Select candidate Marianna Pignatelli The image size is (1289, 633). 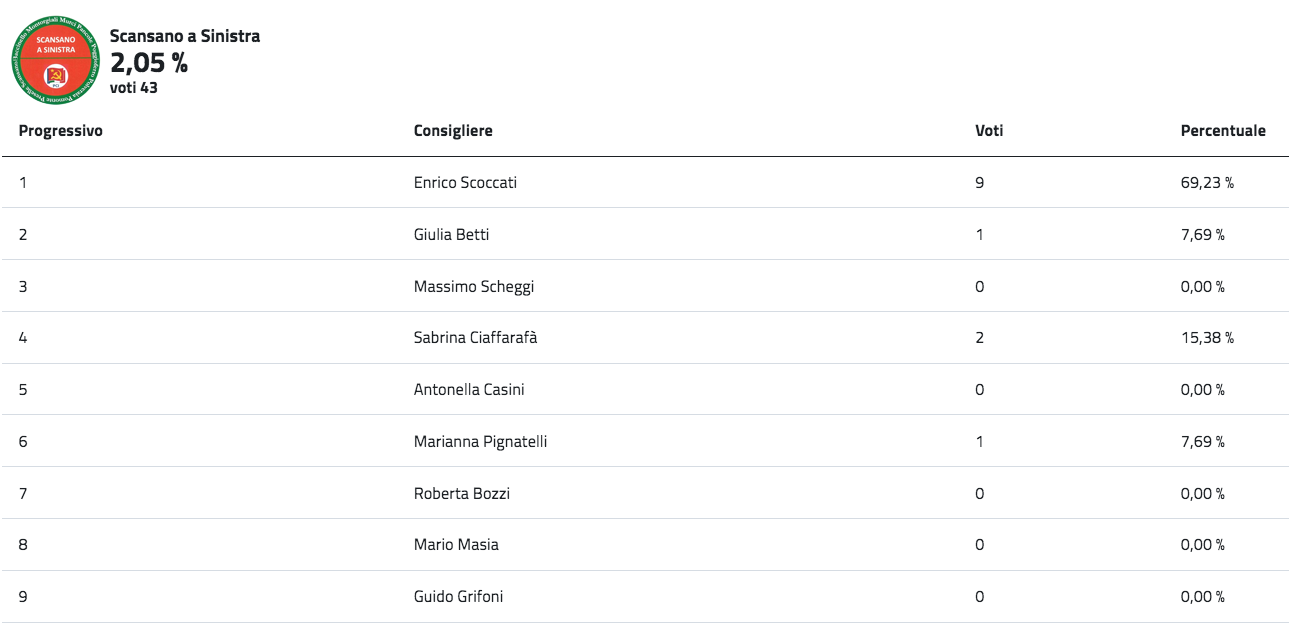[x=480, y=442]
